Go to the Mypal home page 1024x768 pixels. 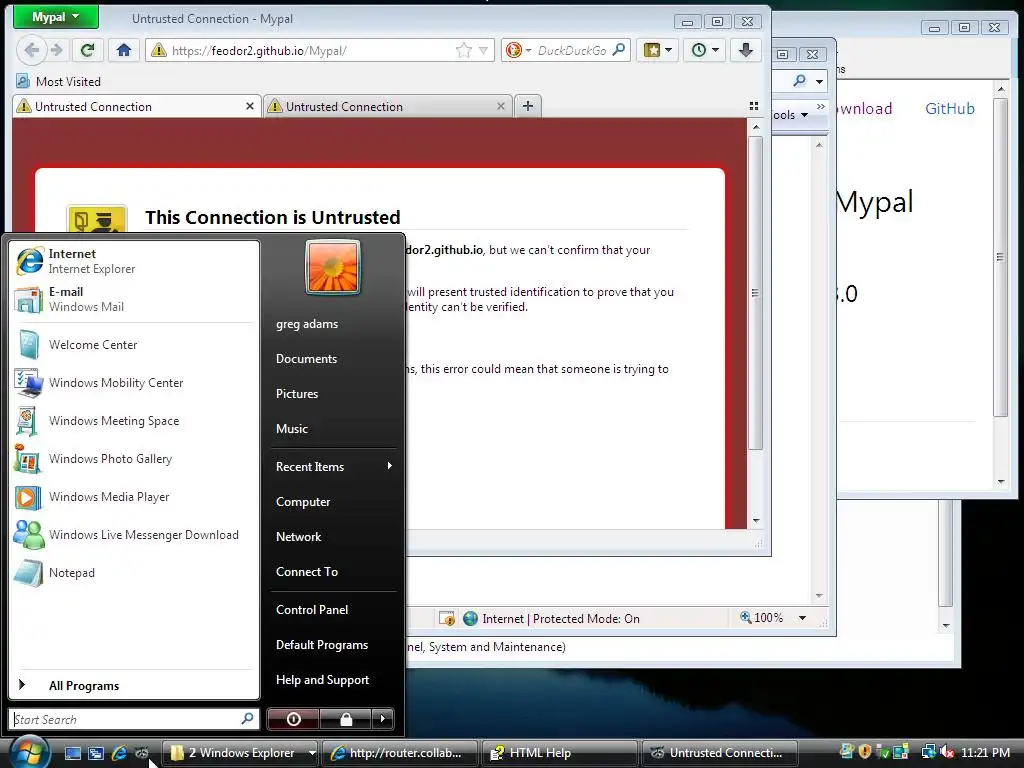124,50
